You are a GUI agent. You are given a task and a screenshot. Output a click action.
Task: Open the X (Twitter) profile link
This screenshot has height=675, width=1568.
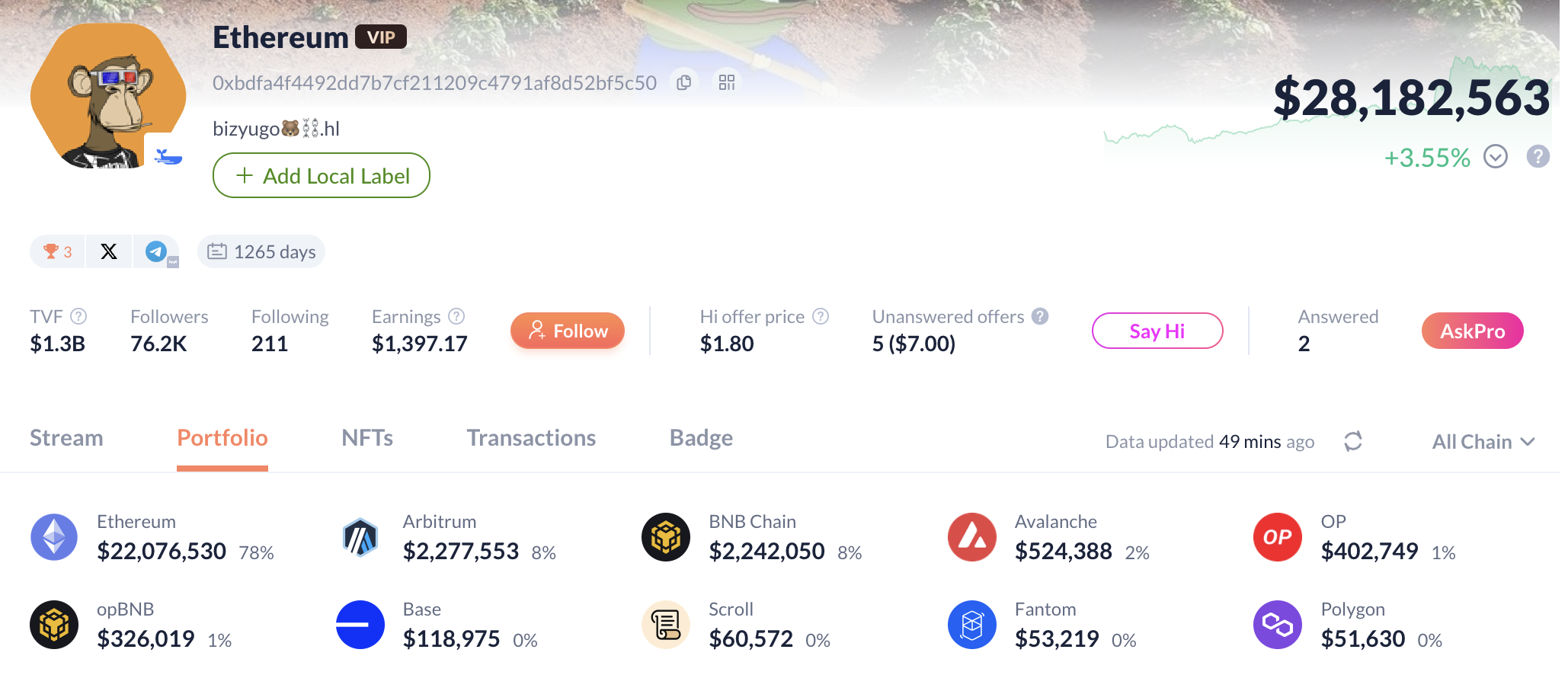[109, 251]
